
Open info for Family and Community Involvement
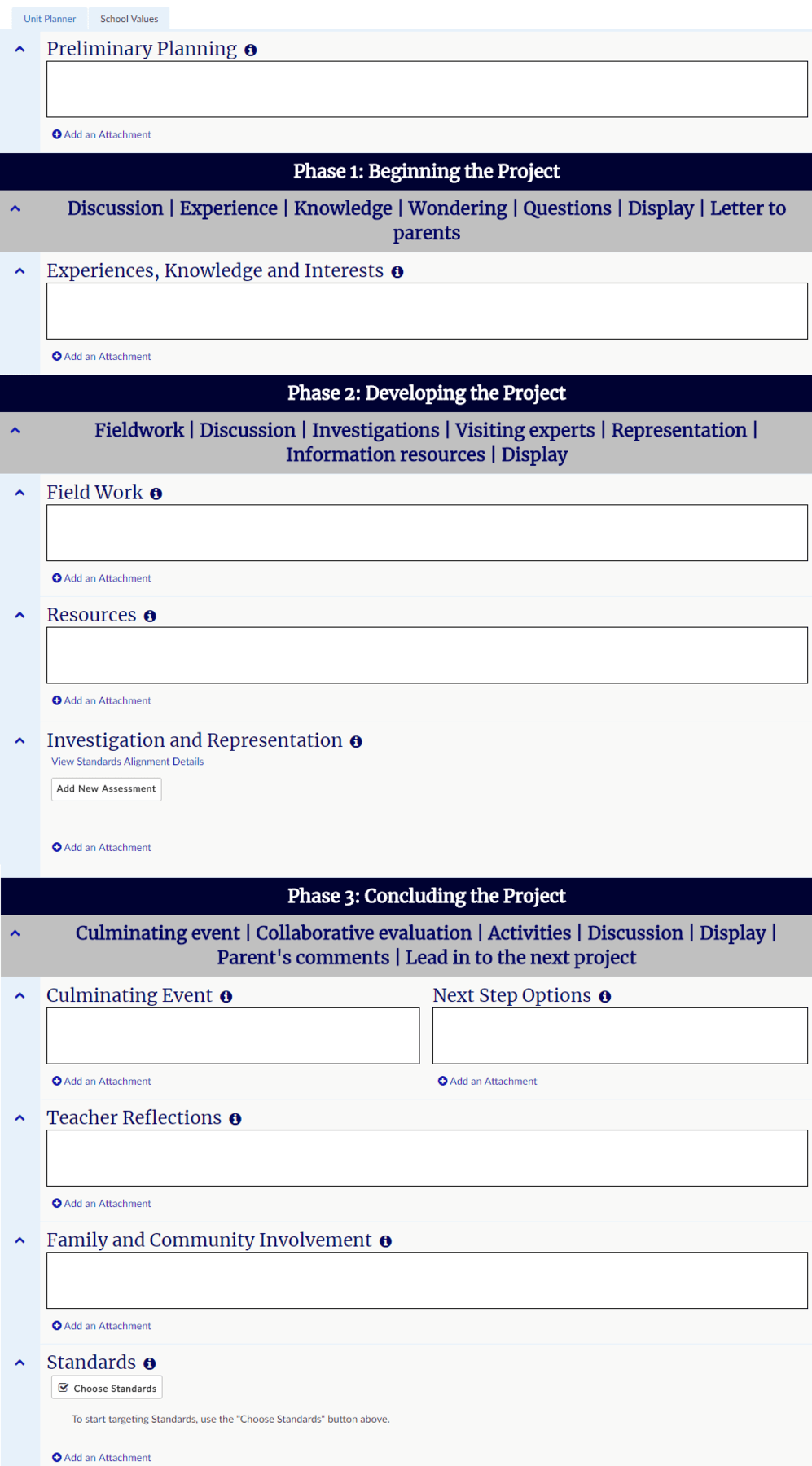tap(386, 1241)
